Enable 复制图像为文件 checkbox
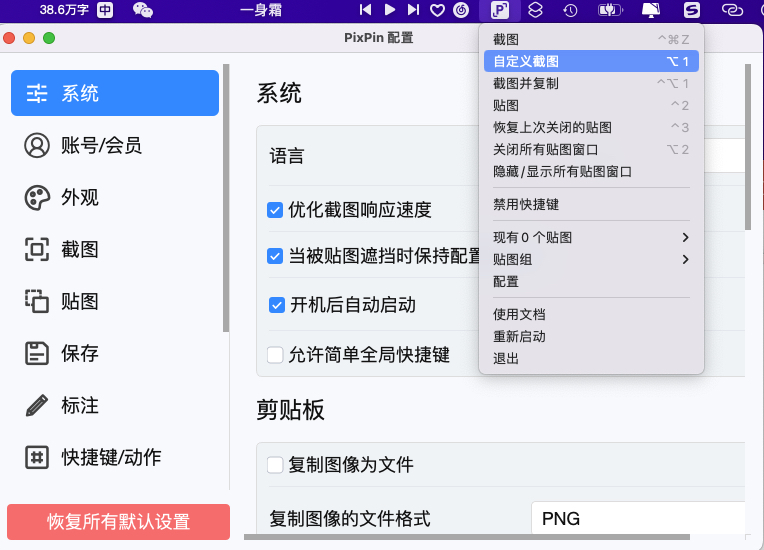 pyautogui.click(x=275, y=465)
